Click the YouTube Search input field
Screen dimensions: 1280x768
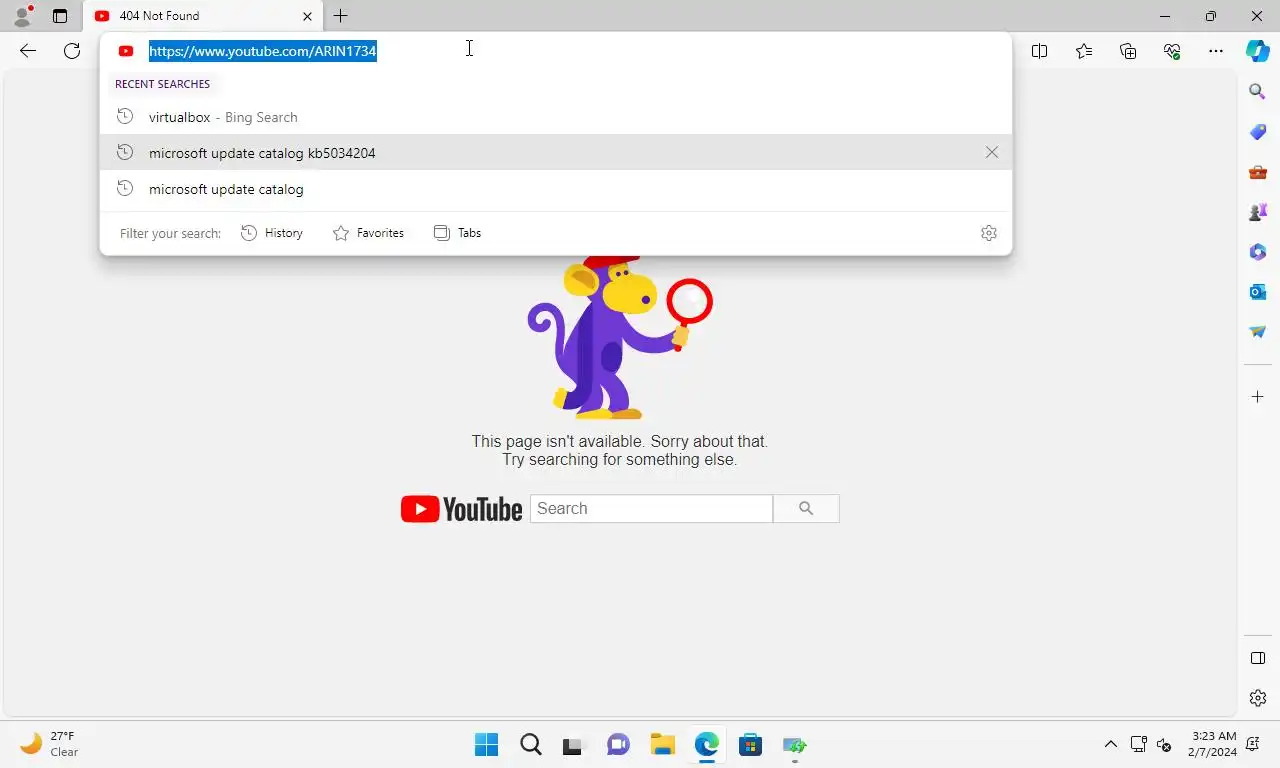click(x=651, y=508)
